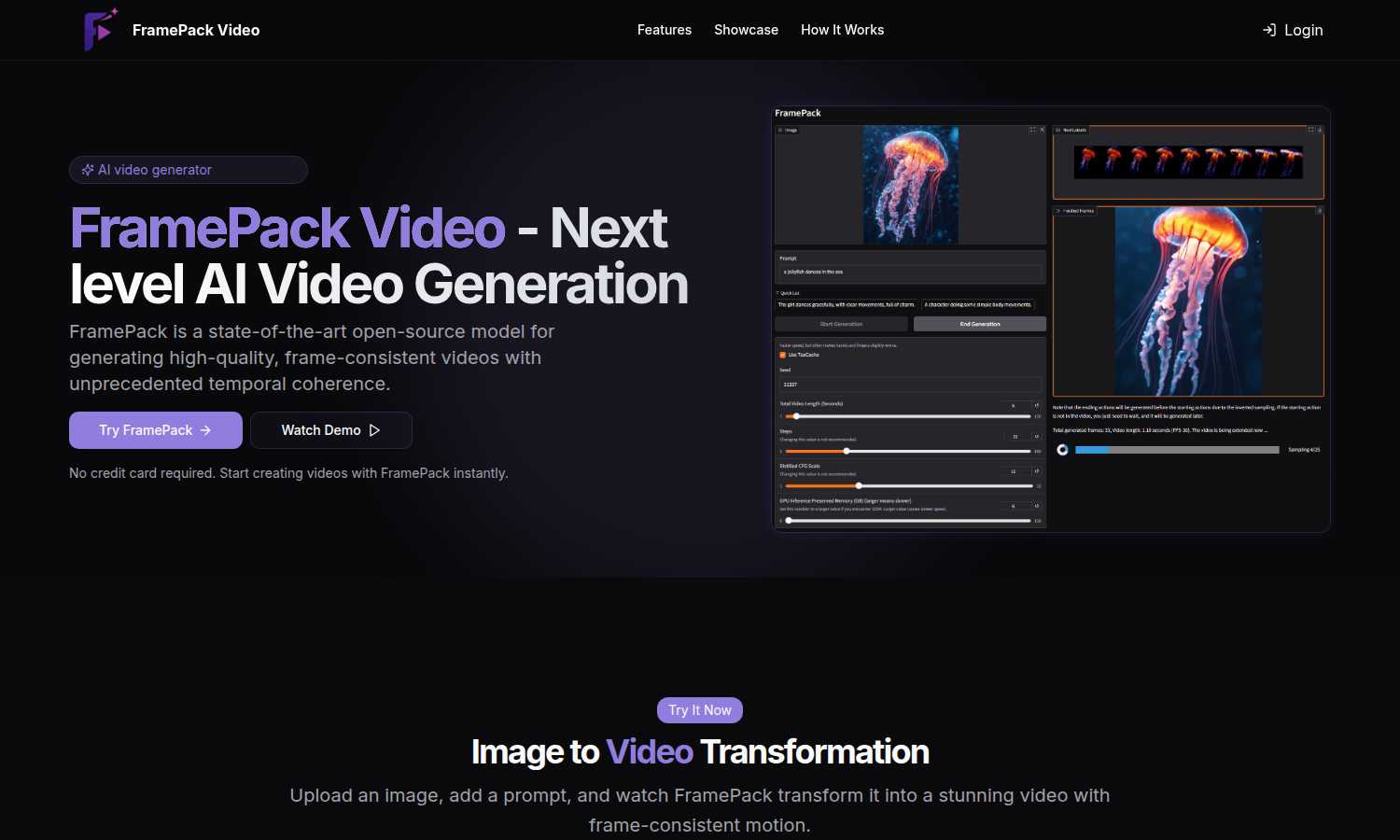This screenshot has width=1400, height=840.
Task: Click Start Generation in the preview
Action: click(841, 324)
